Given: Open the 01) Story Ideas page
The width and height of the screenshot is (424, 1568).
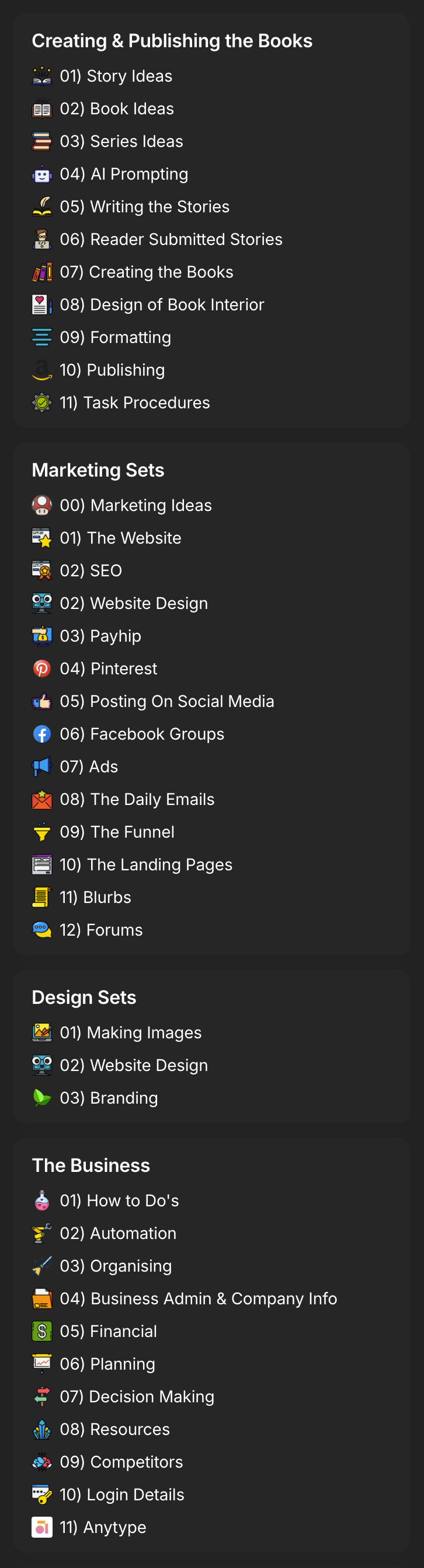Looking at the screenshot, I should pyautogui.click(x=116, y=76).
